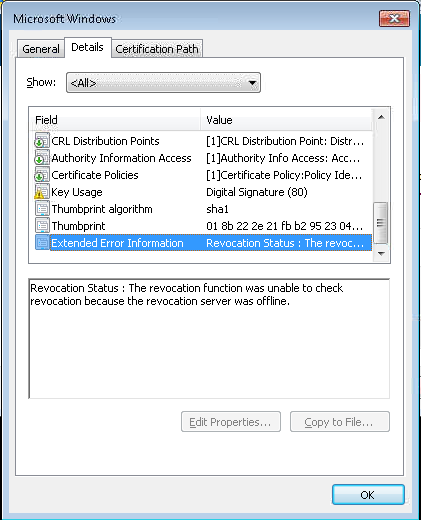Click the Copy to File button
Viewport: 421px width, 520px height.
click(x=340, y=422)
